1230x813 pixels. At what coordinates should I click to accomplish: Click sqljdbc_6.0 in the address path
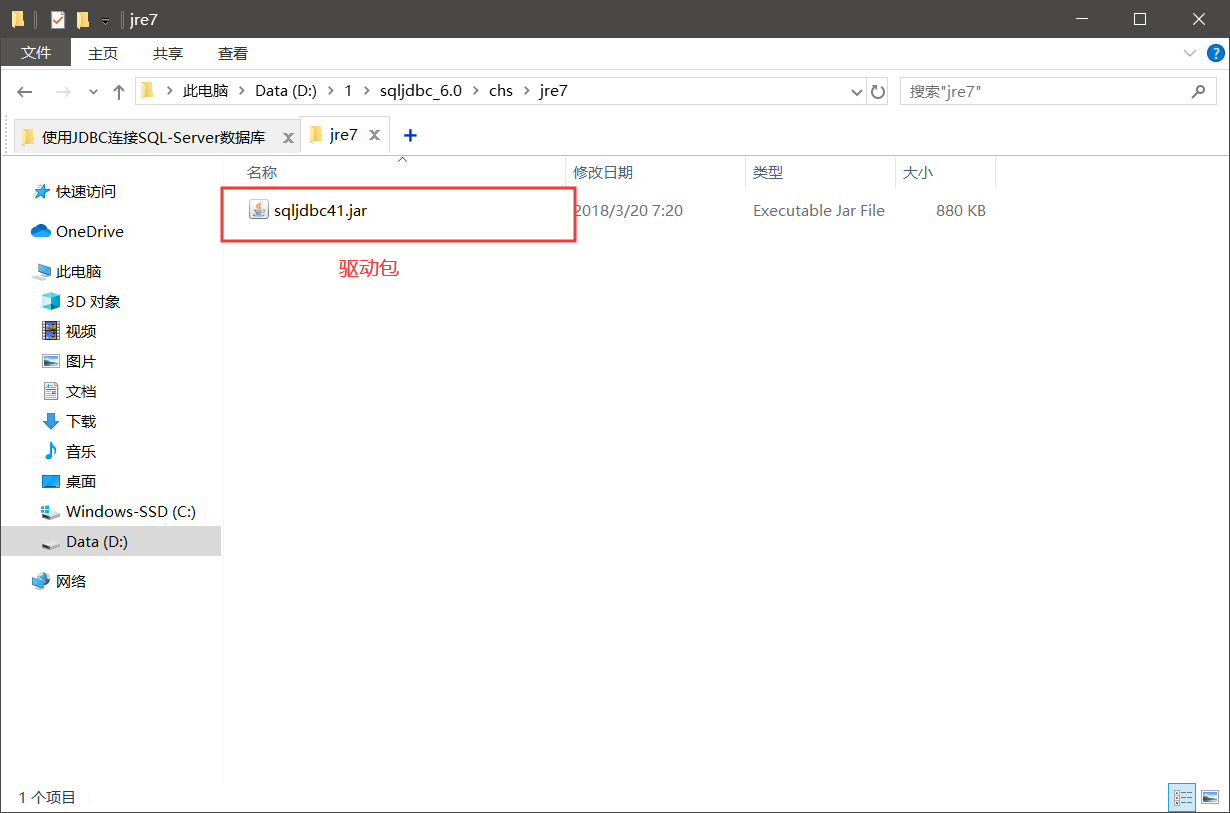point(421,91)
